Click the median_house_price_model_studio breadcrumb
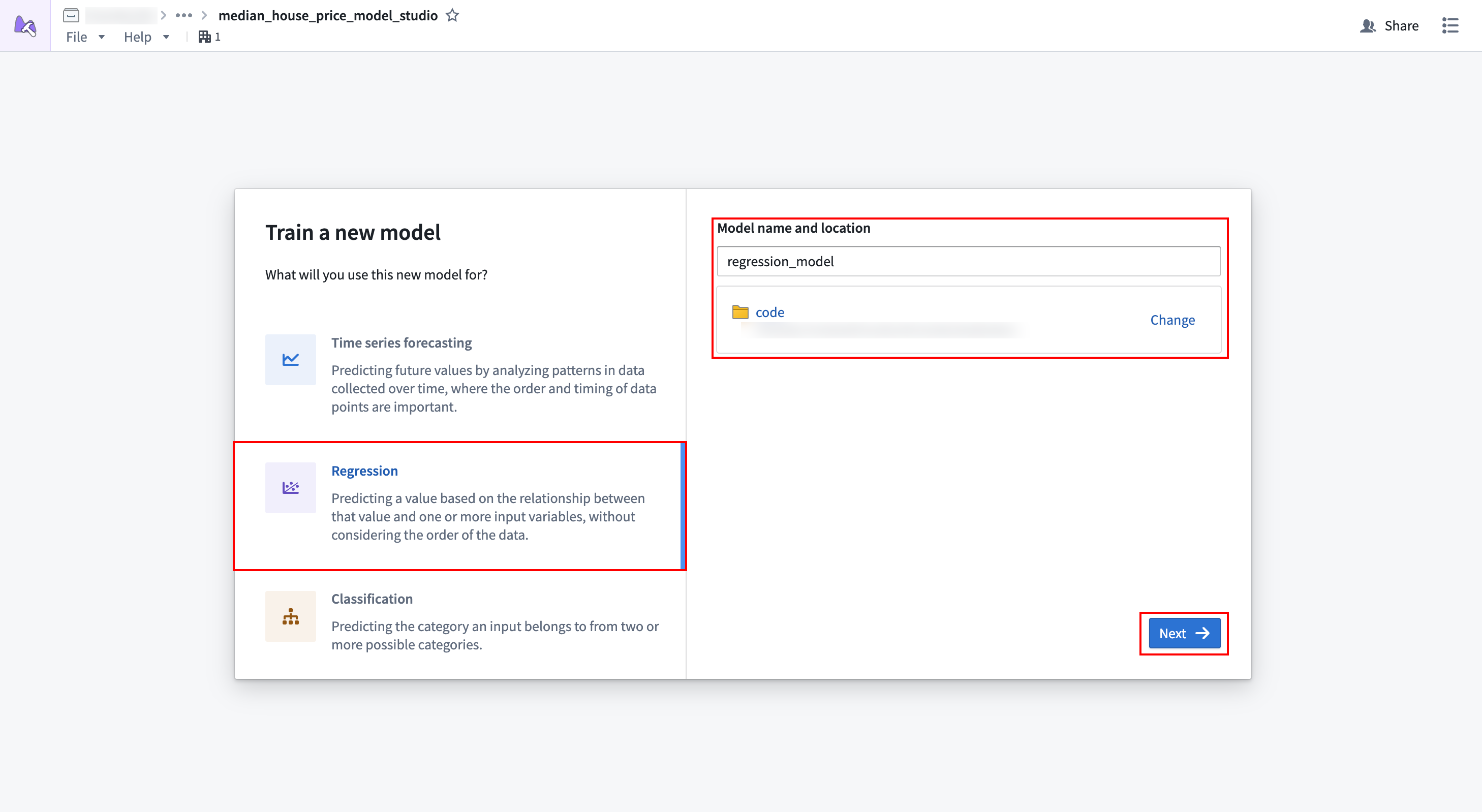The height and width of the screenshot is (812, 1482). point(327,16)
